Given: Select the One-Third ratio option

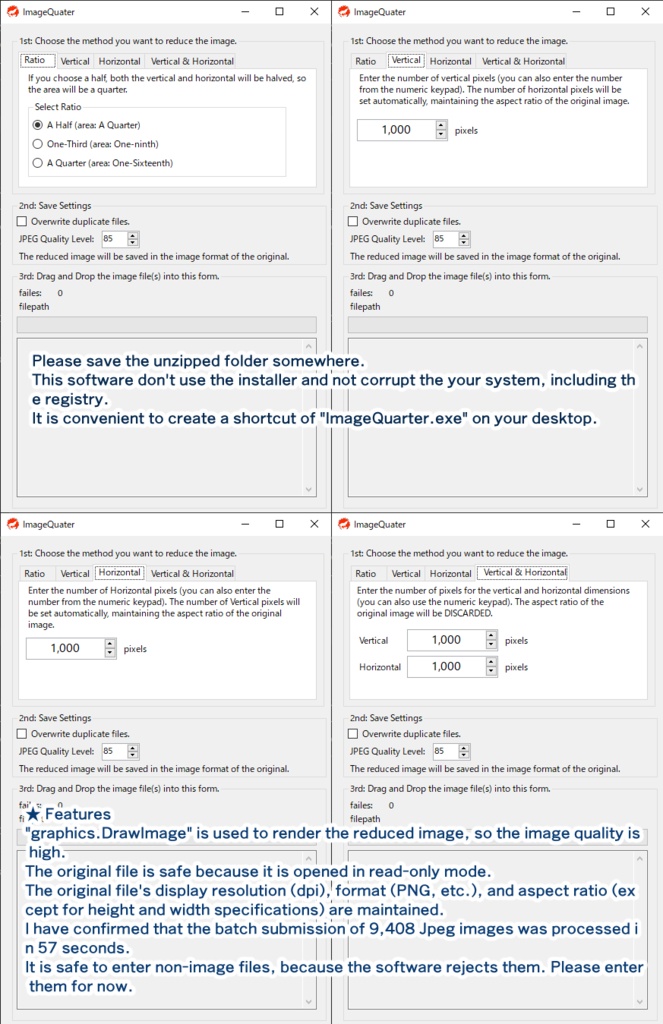Looking at the screenshot, I should (38, 144).
